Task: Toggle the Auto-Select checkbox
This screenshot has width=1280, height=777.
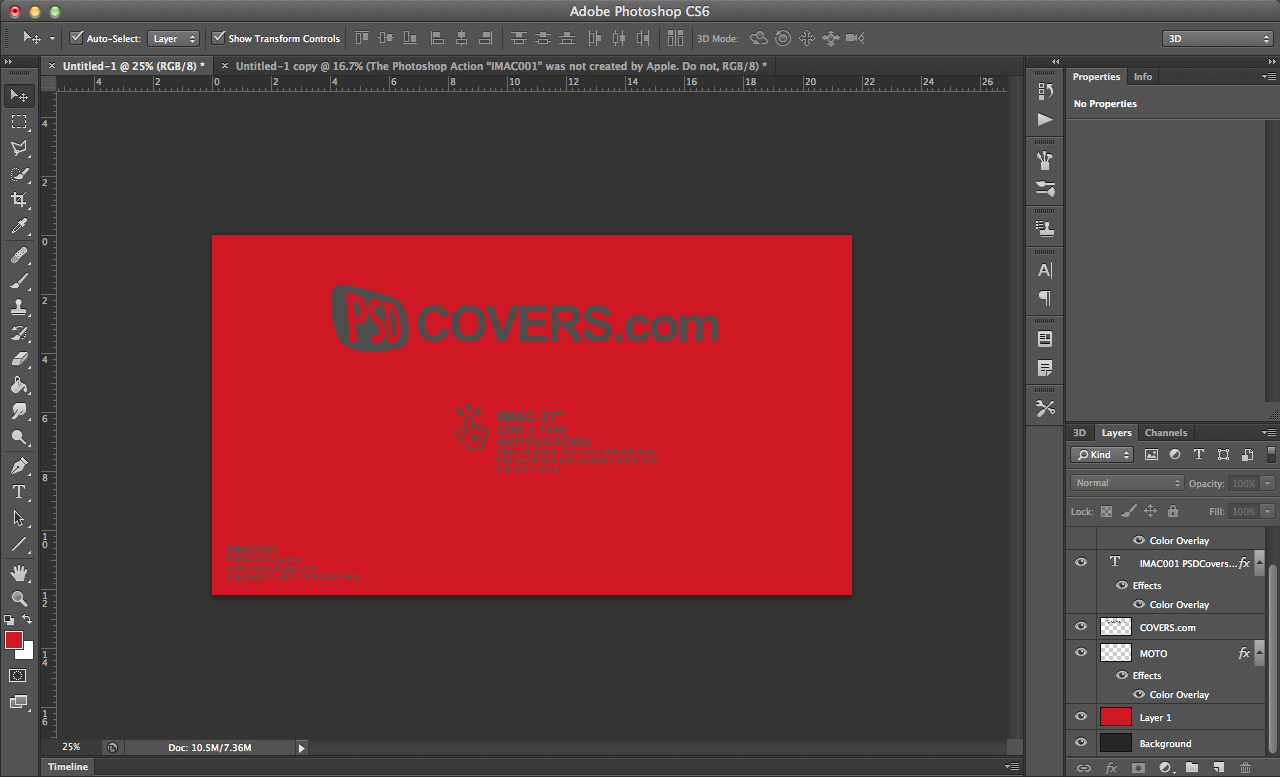Action: click(76, 38)
